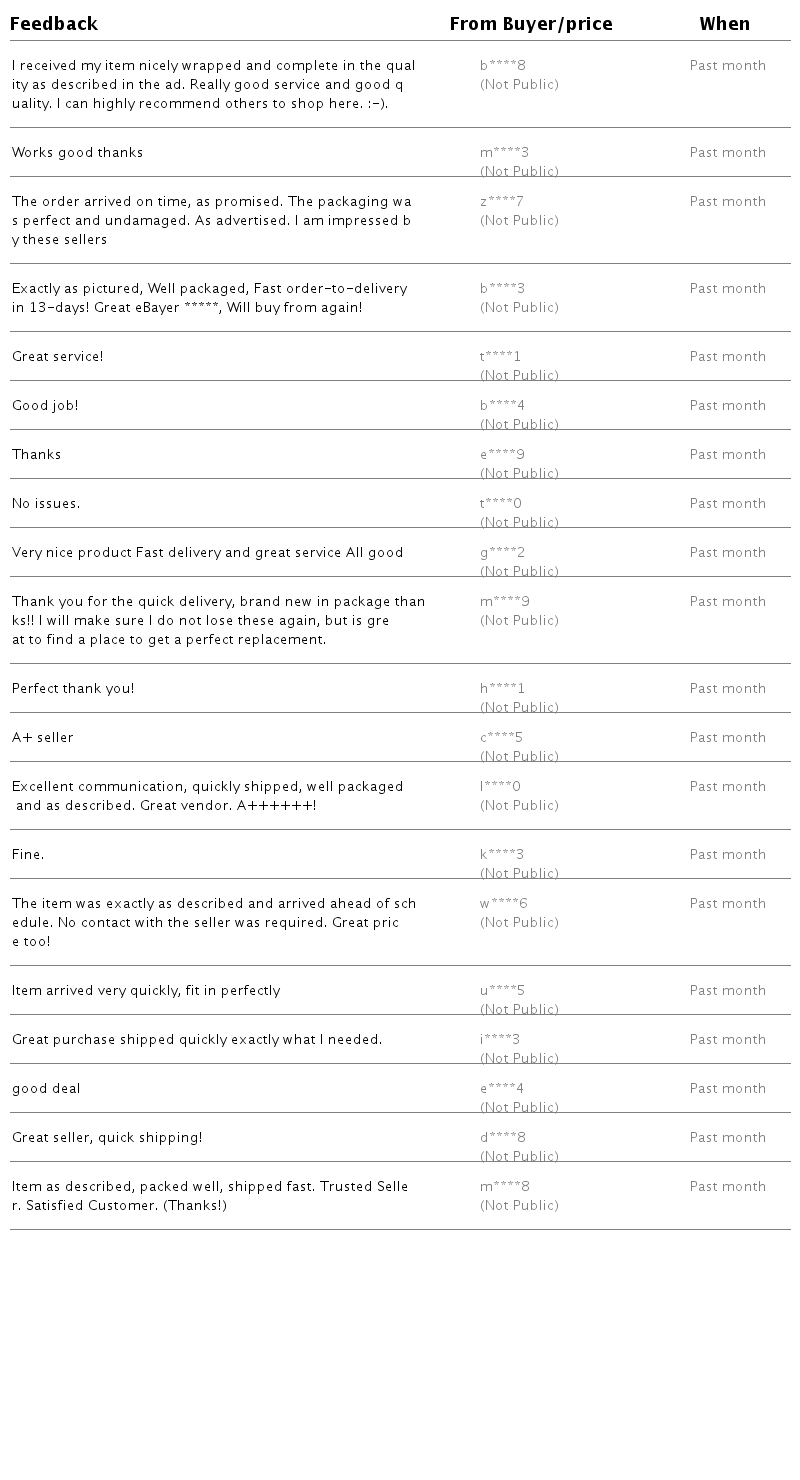Click the "Great service!" feedback text
This screenshot has height=1480, width=800.
click(x=58, y=357)
